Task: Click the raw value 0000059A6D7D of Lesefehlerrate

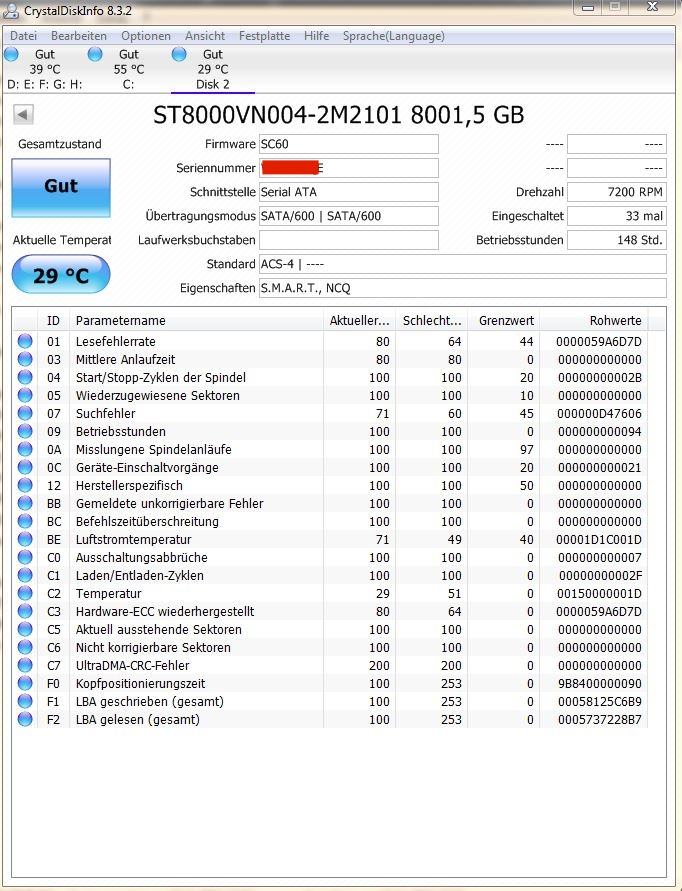Action: 598,342
